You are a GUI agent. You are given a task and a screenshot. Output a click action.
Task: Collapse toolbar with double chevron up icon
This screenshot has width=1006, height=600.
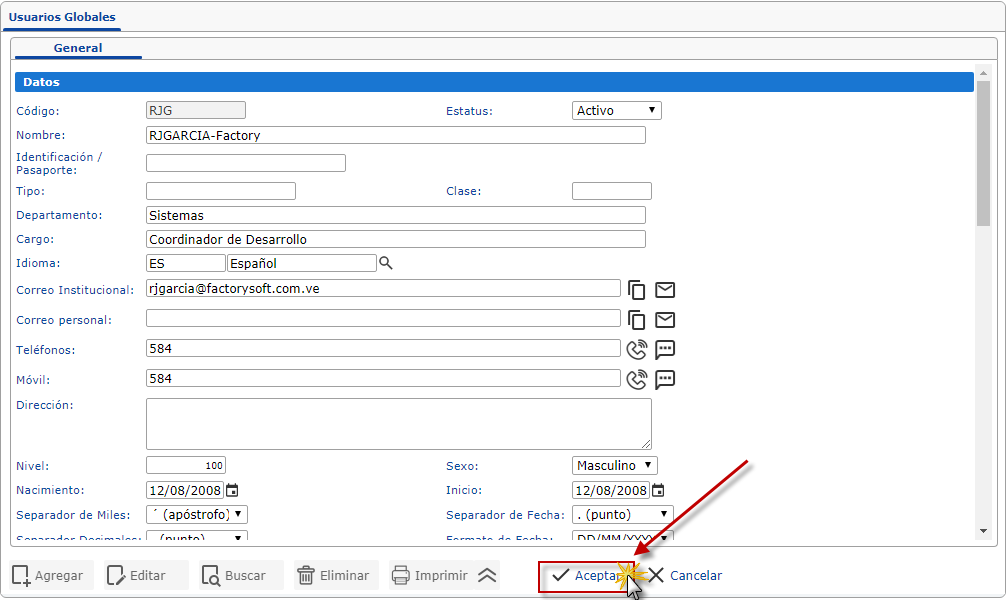tap(486, 575)
